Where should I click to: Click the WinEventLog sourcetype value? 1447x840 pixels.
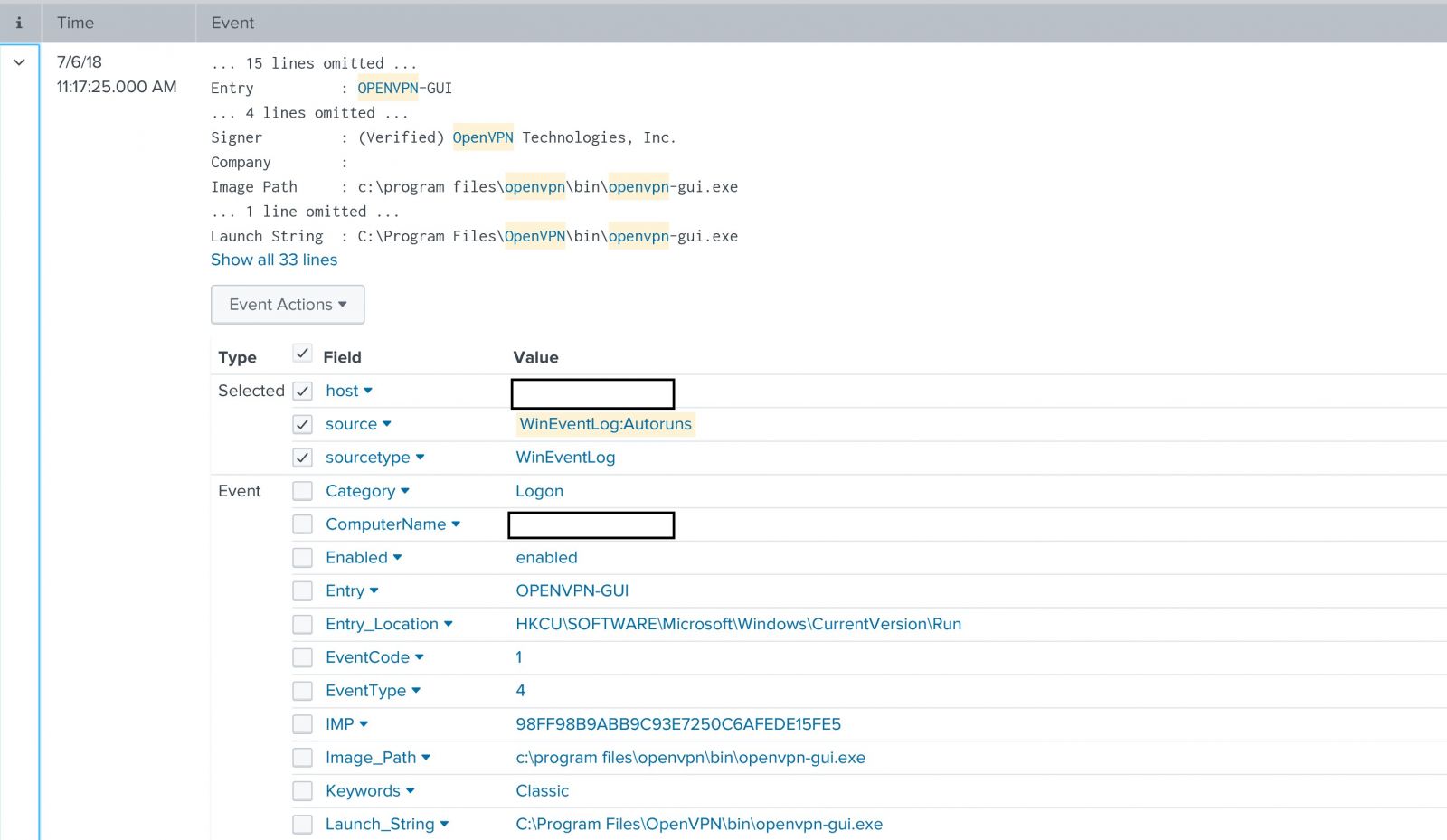click(565, 458)
